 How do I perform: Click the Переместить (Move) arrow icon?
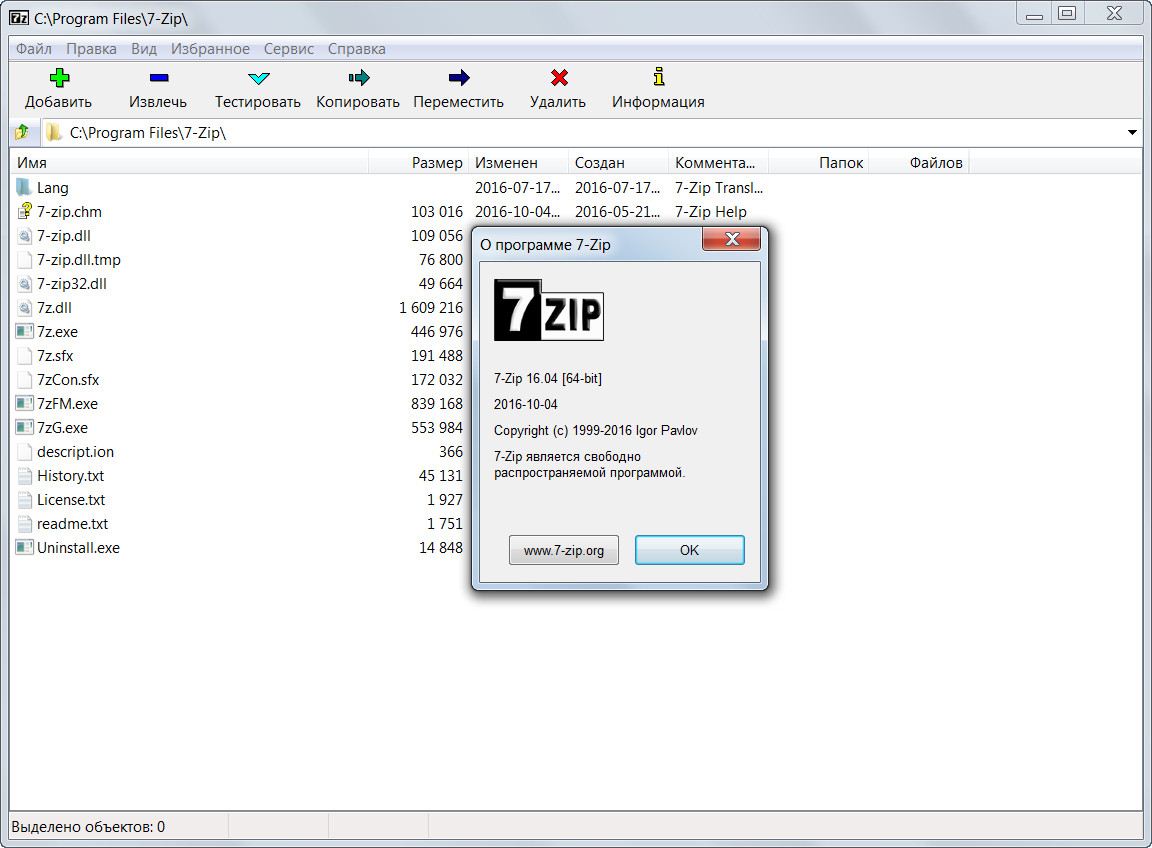click(458, 77)
